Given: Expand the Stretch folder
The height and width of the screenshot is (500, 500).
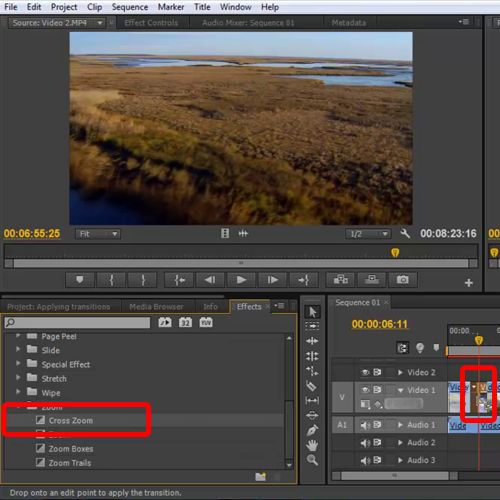Looking at the screenshot, I should (18, 377).
